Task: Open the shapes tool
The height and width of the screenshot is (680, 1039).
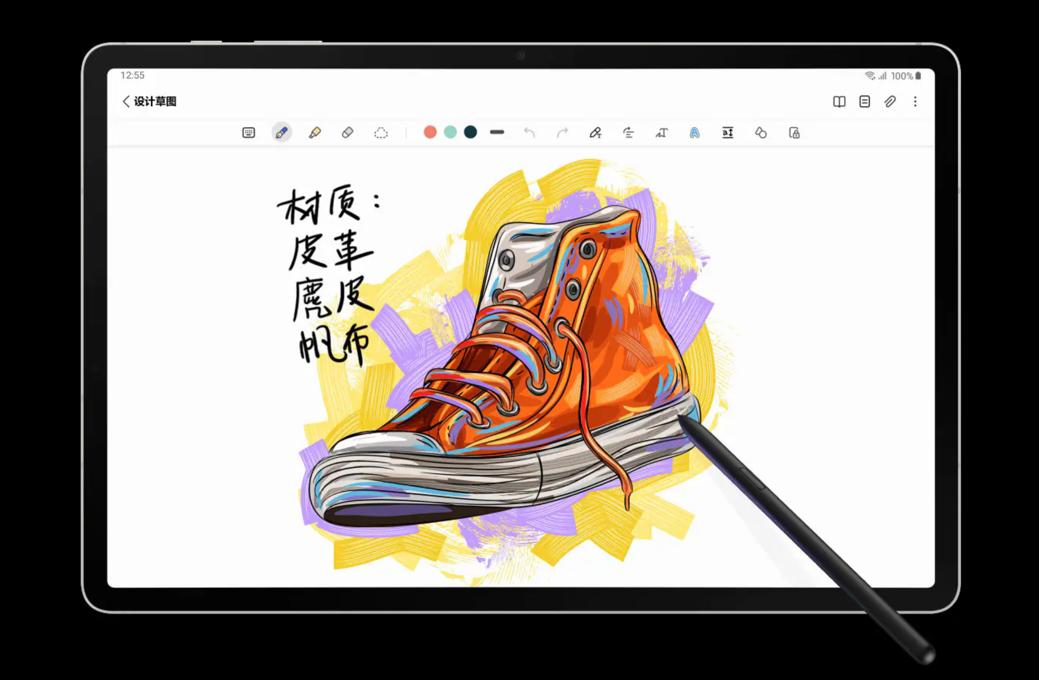Action: click(x=761, y=133)
